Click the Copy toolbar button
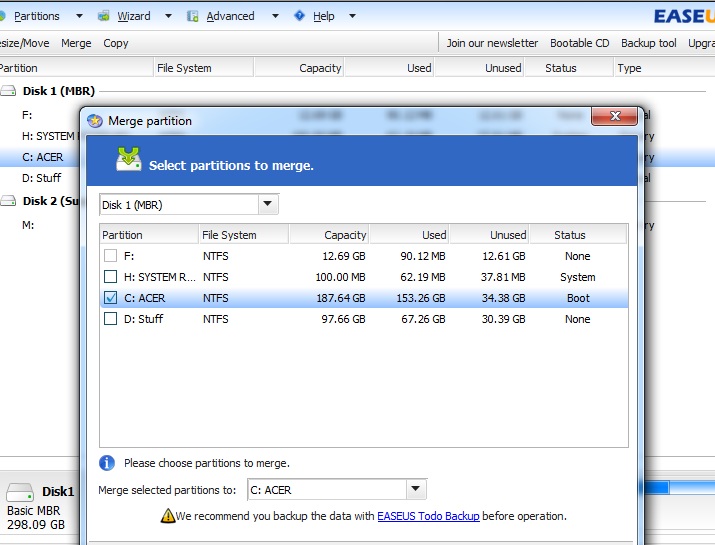 [x=116, y=43]
